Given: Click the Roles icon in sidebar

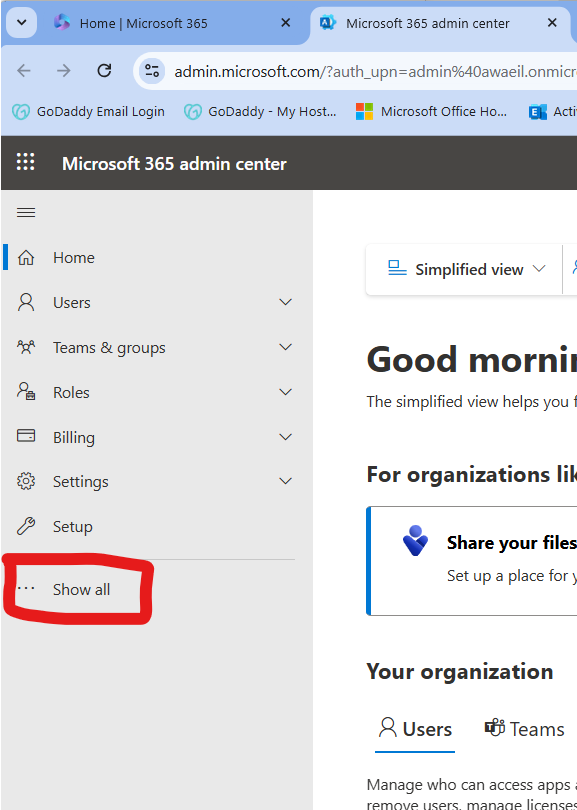Looking at the screenshot, I should click(26, 392).
